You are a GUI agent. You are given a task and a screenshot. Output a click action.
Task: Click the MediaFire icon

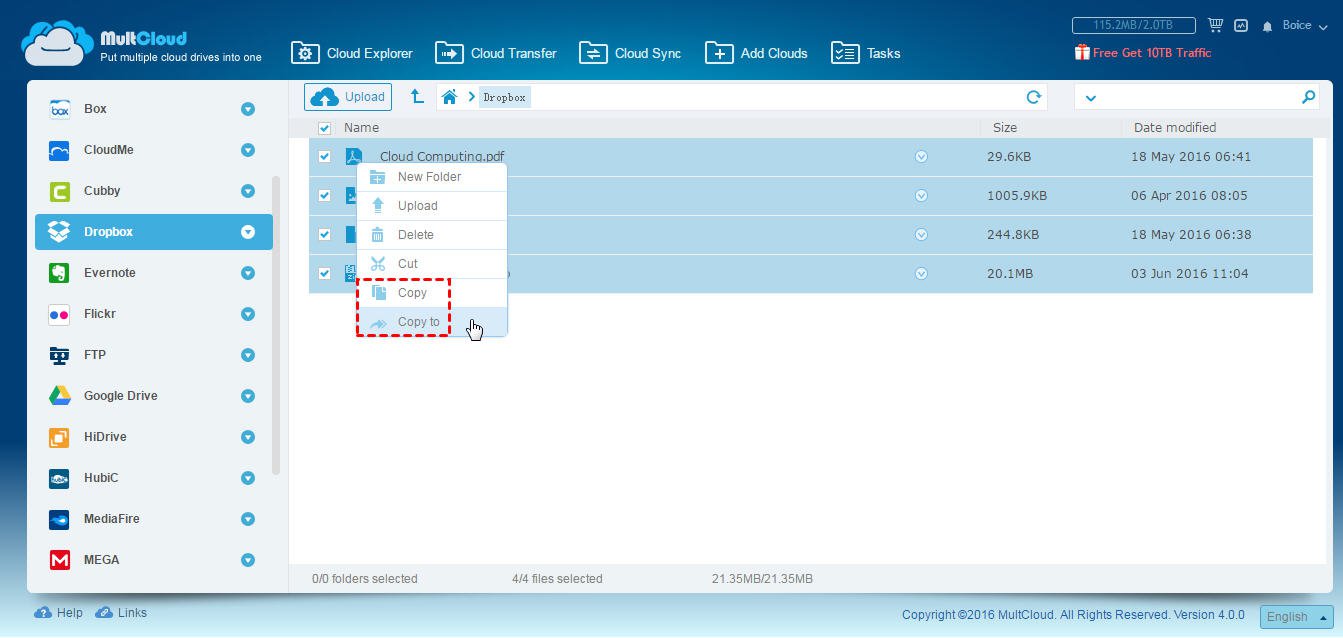click(x=59, y=519)
